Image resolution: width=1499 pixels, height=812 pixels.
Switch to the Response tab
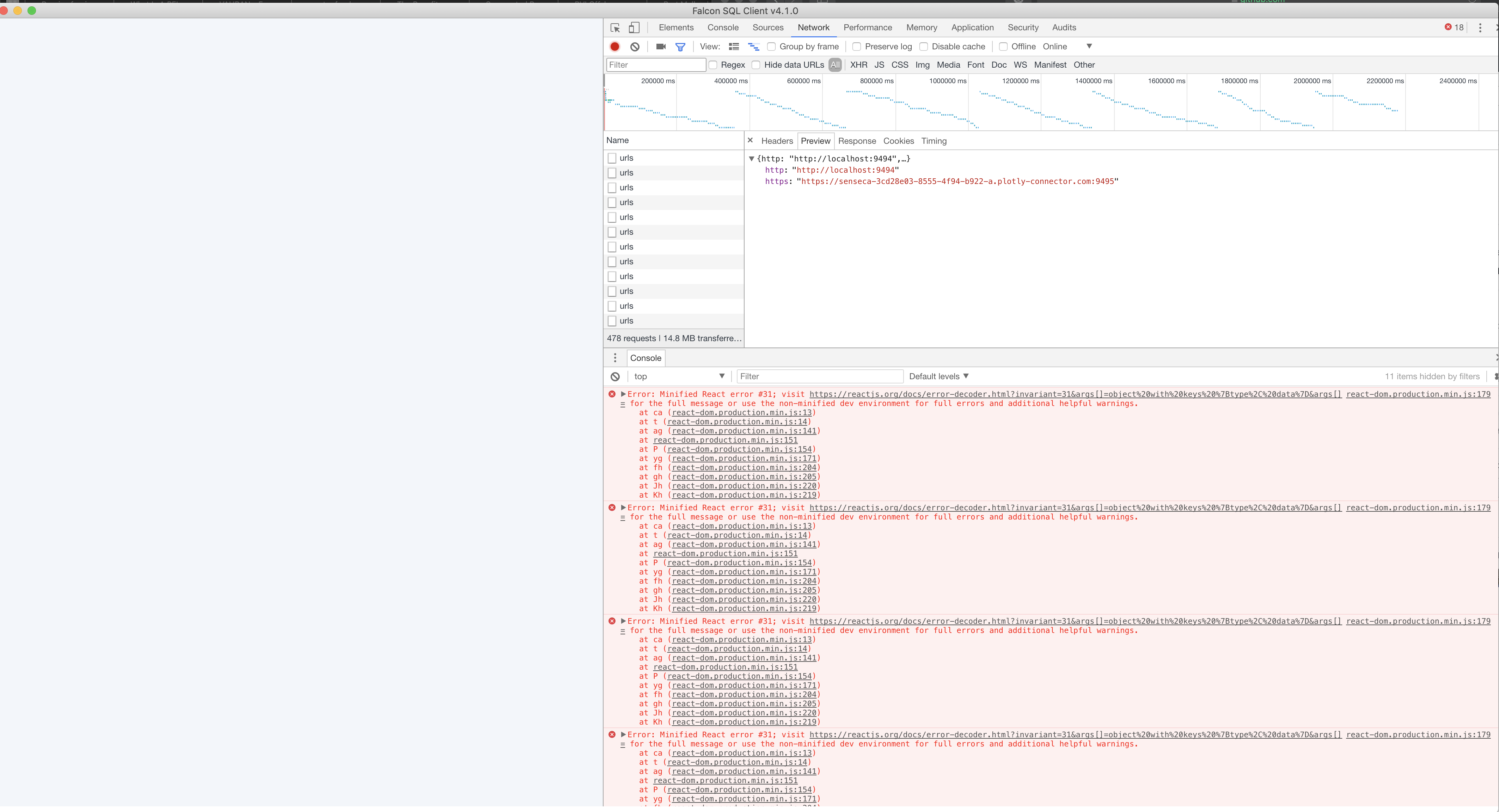pyautogui.click(x=857, y=141)
